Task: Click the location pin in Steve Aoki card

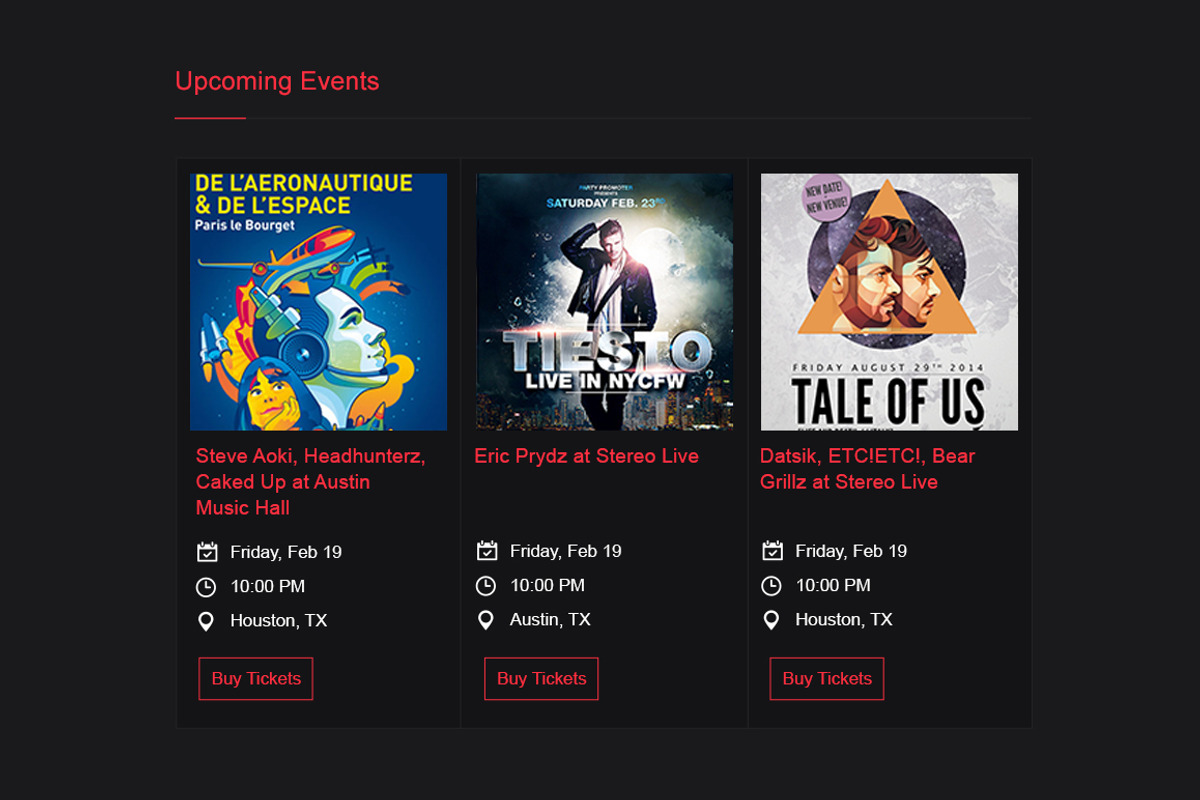Action: (206, 621)
